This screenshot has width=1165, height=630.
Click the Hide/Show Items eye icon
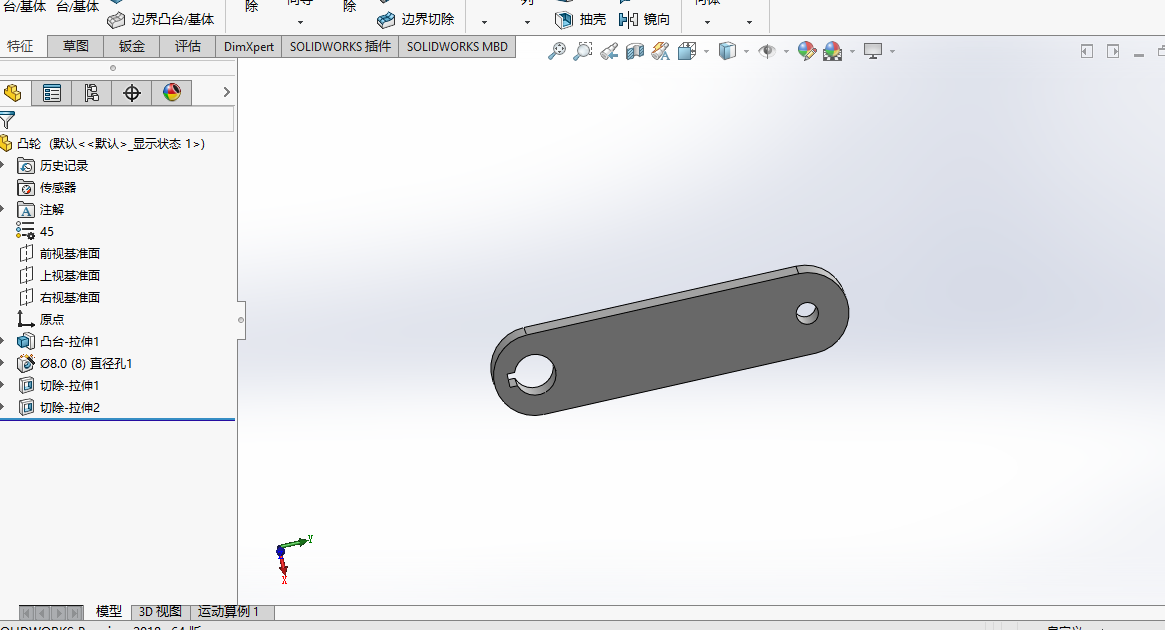coord(767,51)
